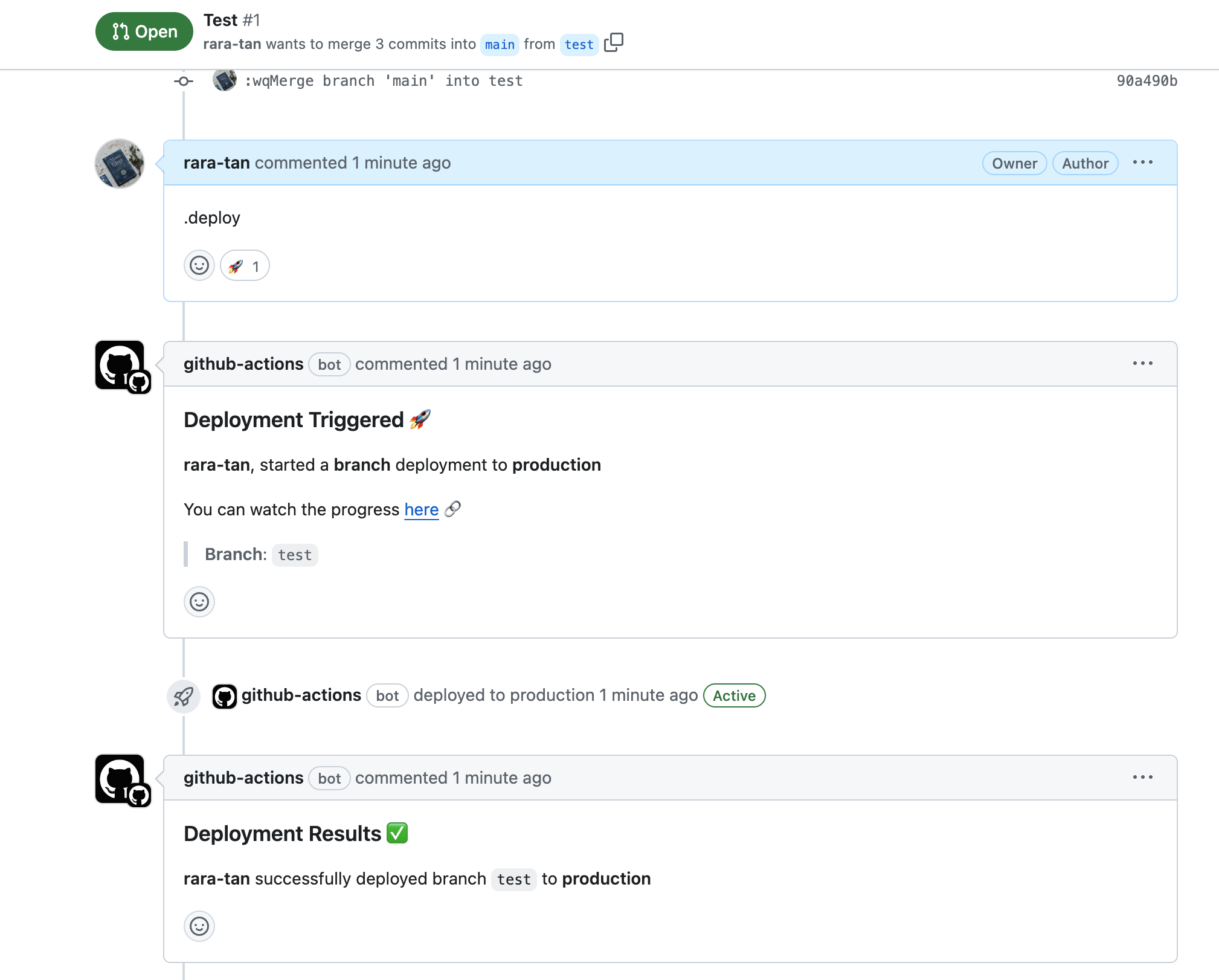Screen dimensions: 1219x980
Task: Select the rocket deployment event icon
Action: 184,696
